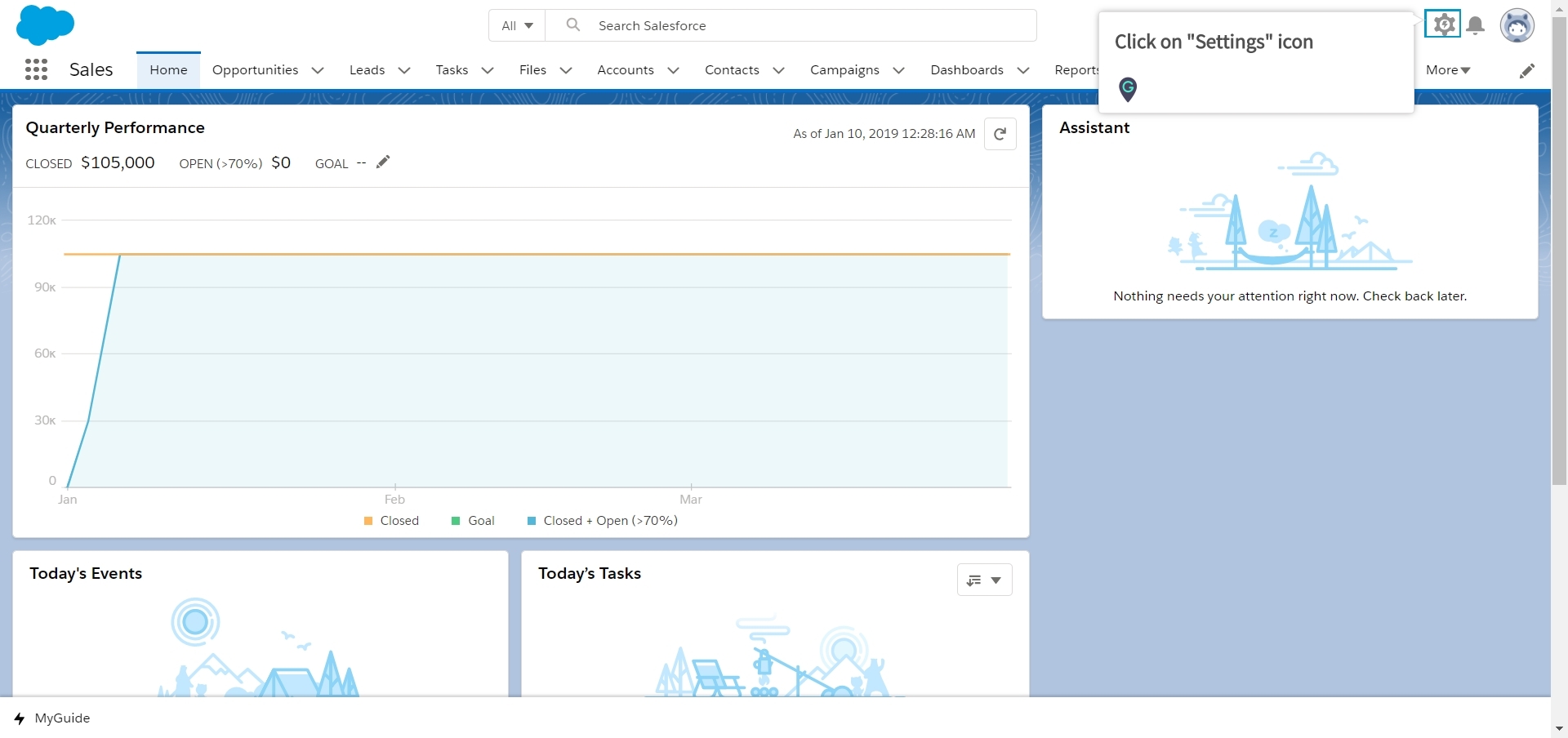Expand the Dashboards tab chevron
This screenshot has width=1568, height=738.
tap(1022, 70)
